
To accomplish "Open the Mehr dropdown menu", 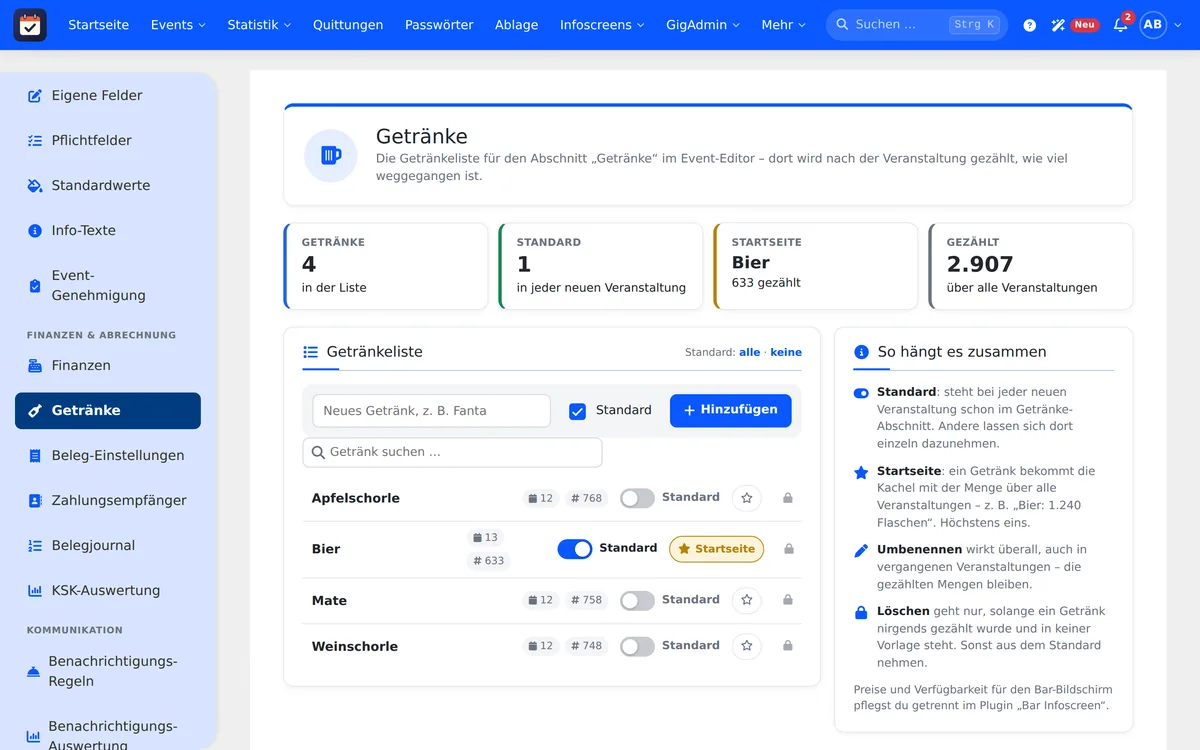I will [x=783, y=25].
